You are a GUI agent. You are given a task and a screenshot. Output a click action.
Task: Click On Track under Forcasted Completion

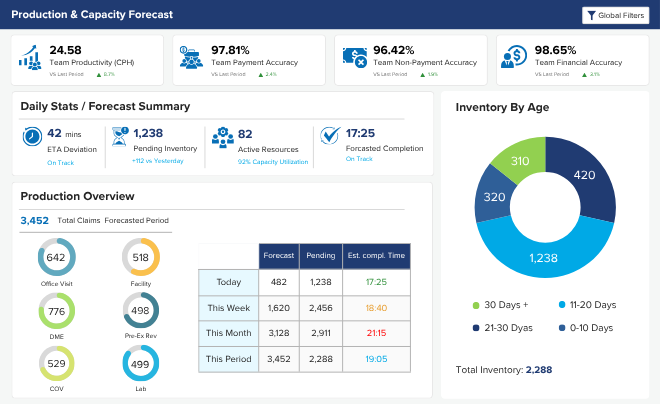(359, 159)
